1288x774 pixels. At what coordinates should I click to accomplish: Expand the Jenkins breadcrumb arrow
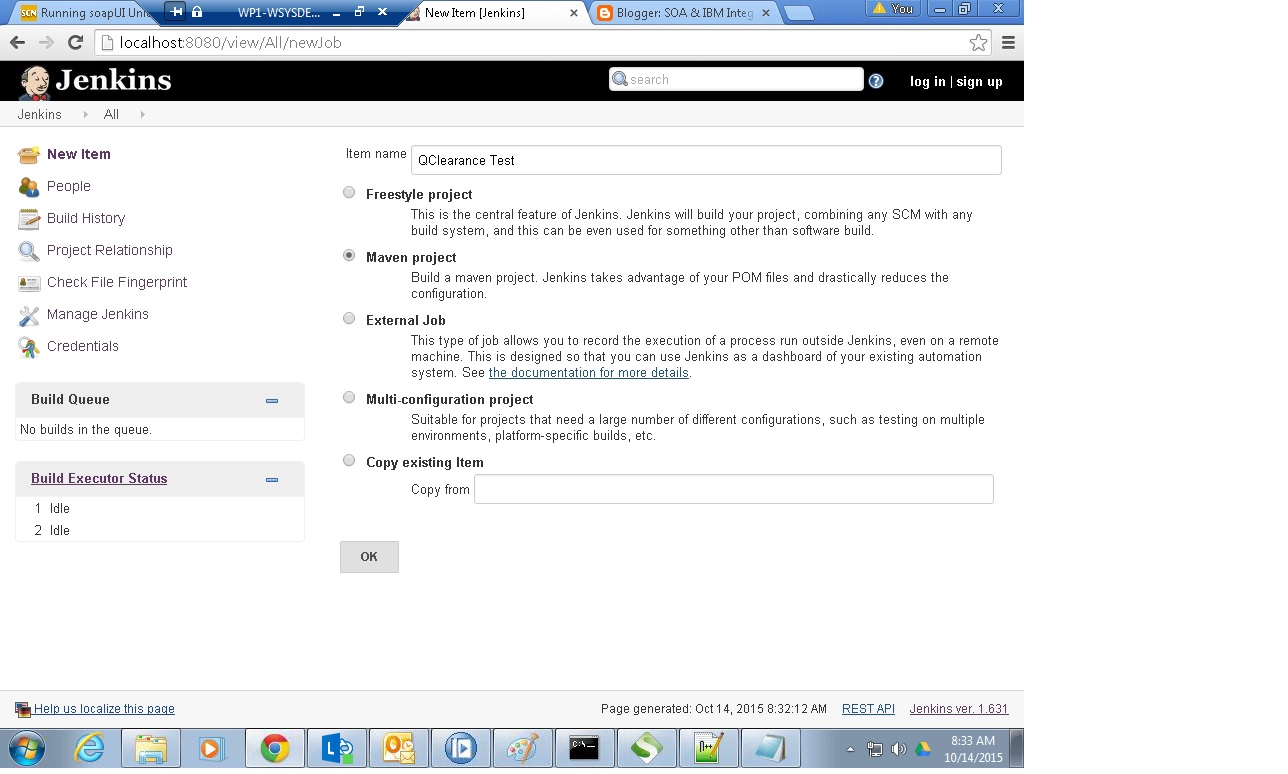[x=85, y=115]
